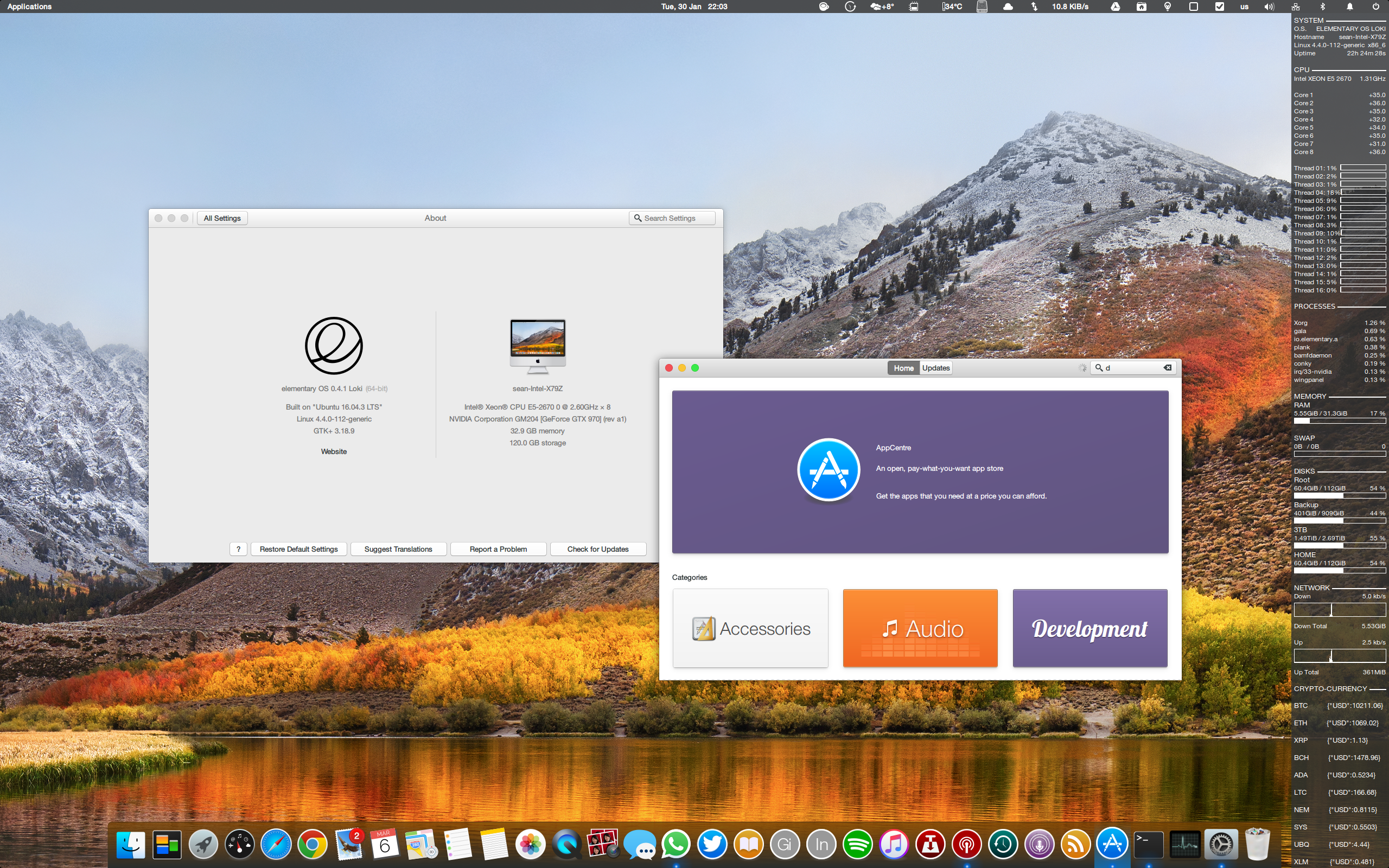Open Bluetooth indicator in top panel
Viewport: 1389px width, 868px height.
(x=1322, y=7)
